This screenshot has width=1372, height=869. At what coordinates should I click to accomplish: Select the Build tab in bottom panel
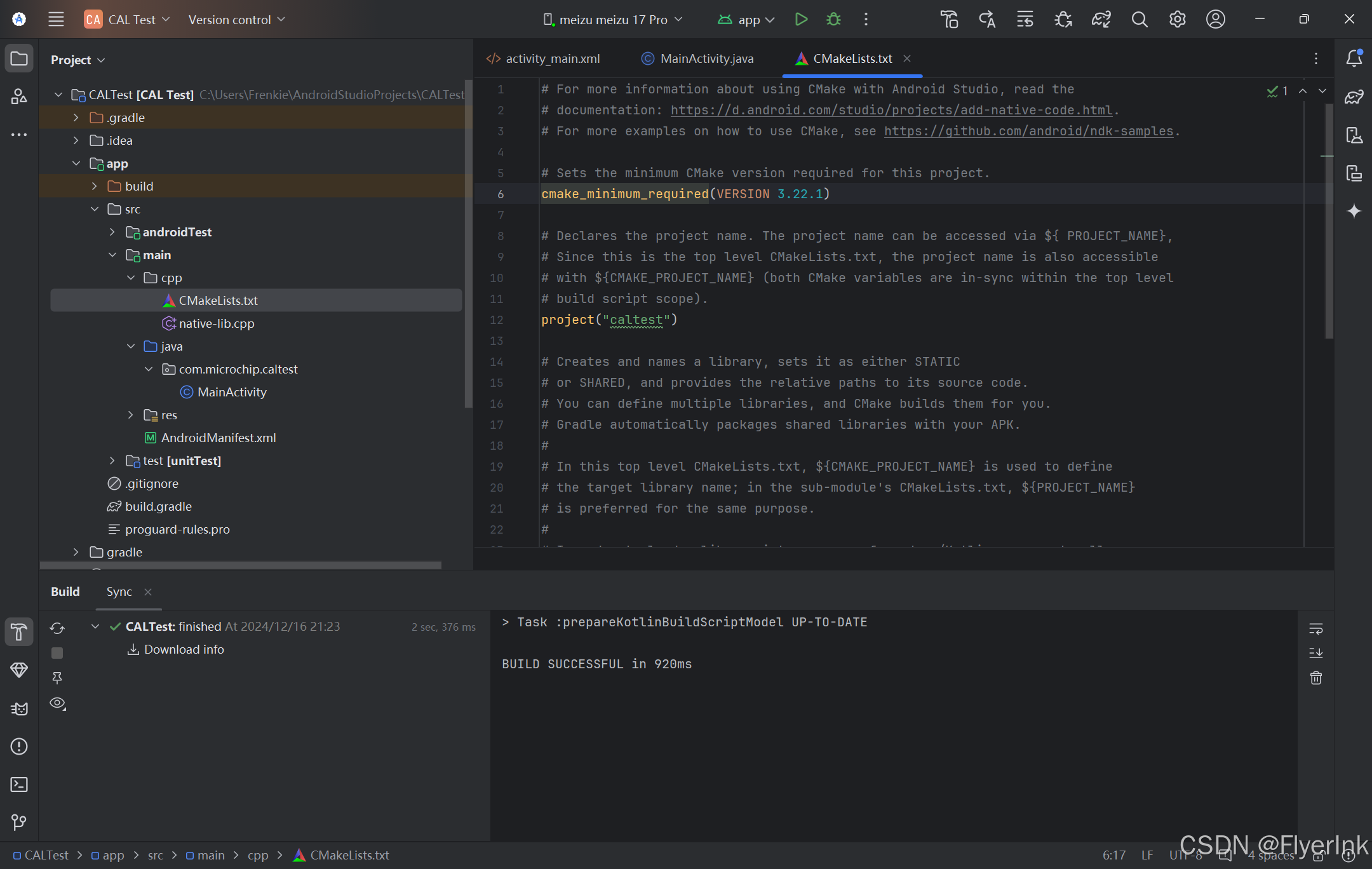pyautogui.click(x=65, y=591)
